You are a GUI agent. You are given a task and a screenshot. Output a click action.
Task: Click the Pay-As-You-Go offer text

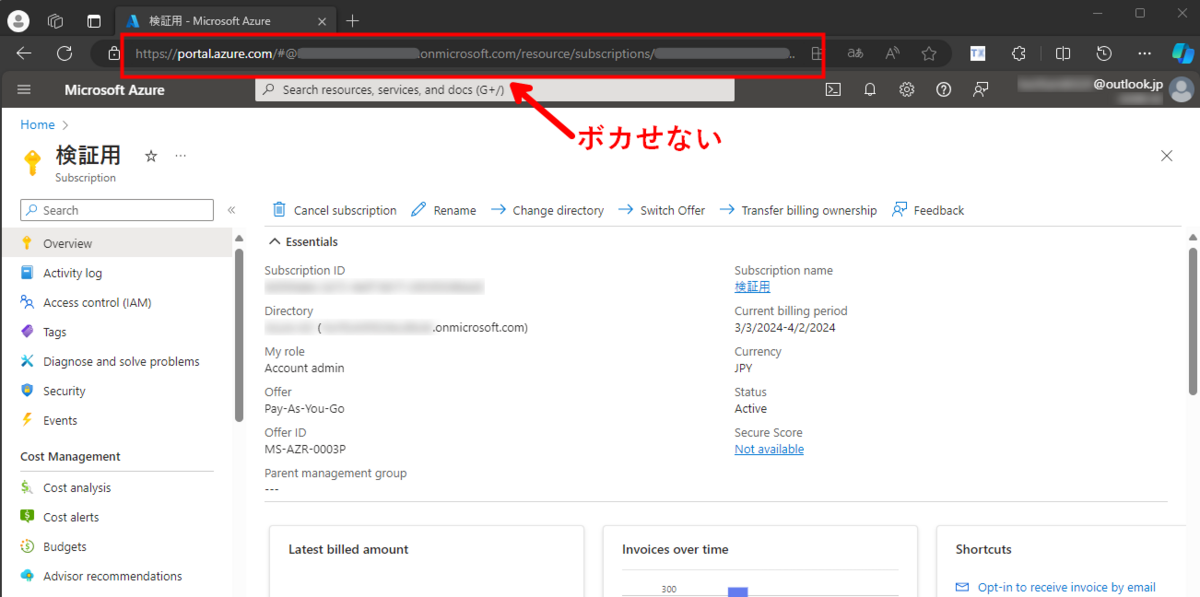click(304, 408)
